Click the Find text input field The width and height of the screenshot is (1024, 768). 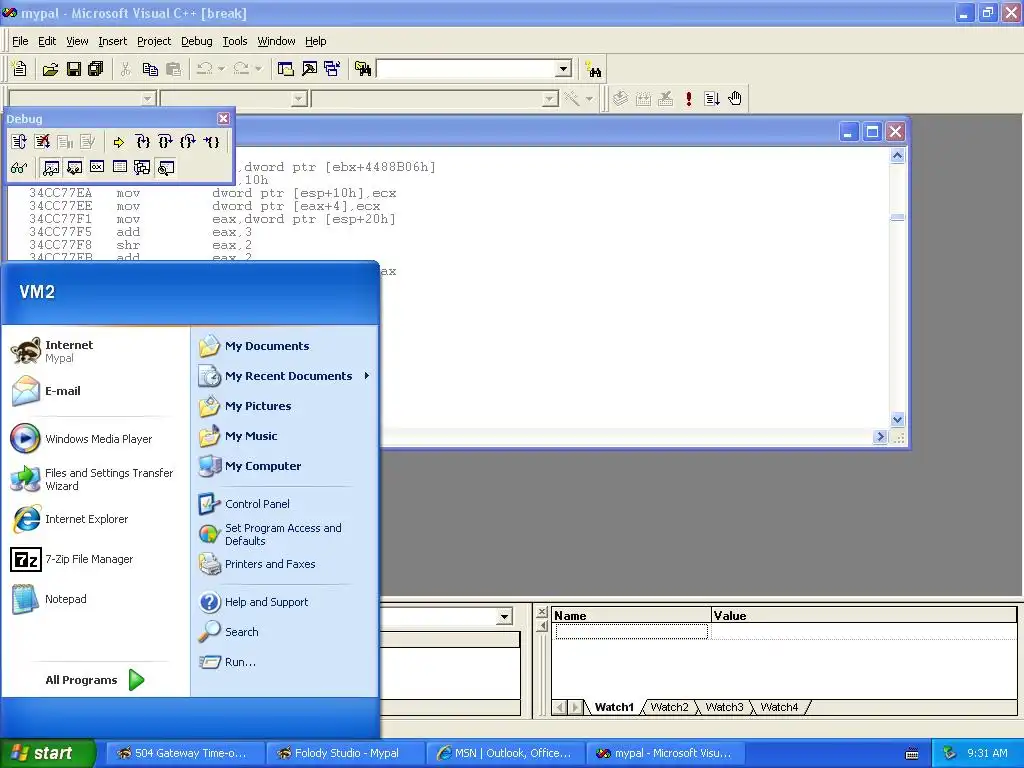click(x=466, y=69)
